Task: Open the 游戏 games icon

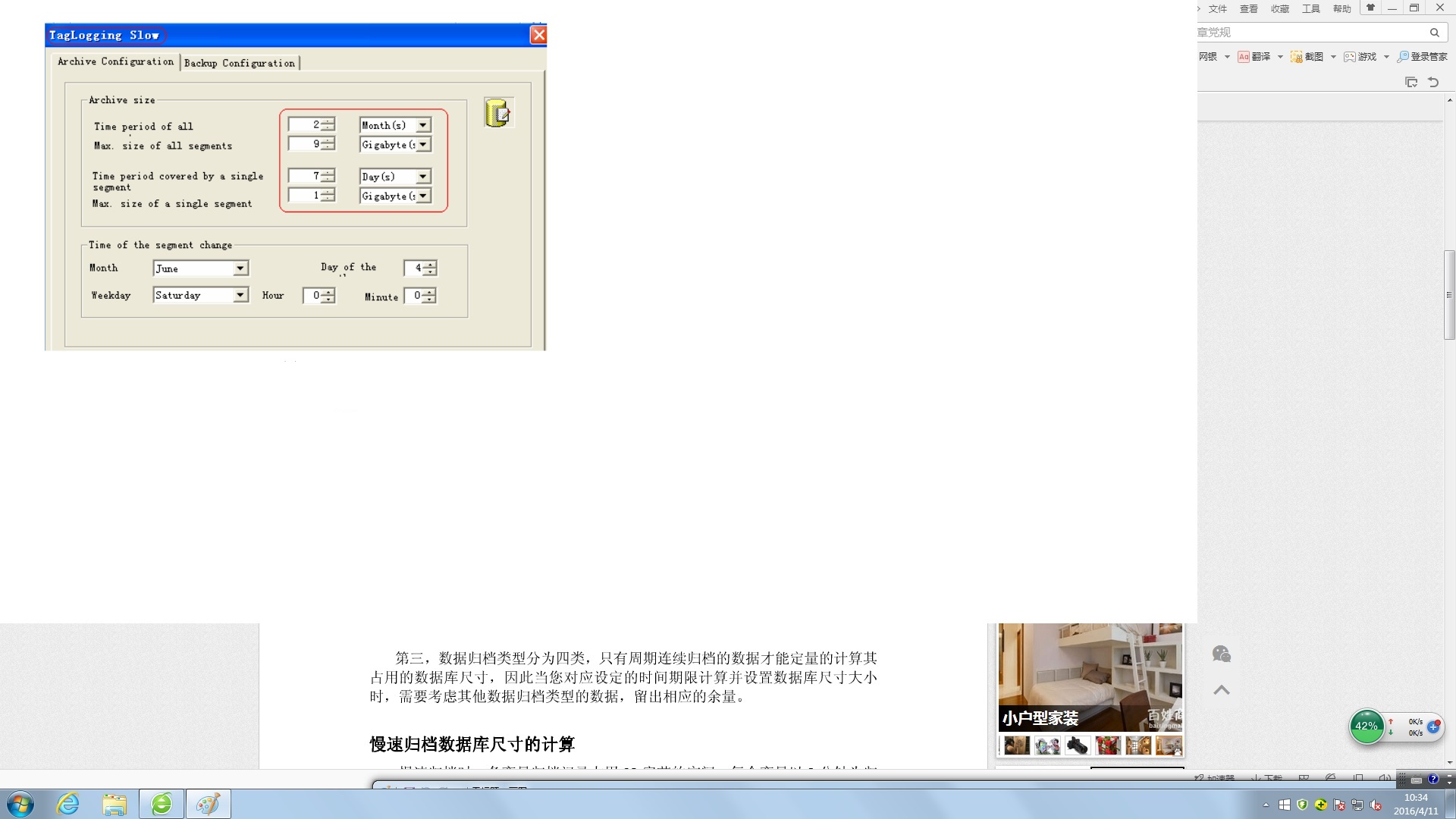Action: [x=1350, y=57]
